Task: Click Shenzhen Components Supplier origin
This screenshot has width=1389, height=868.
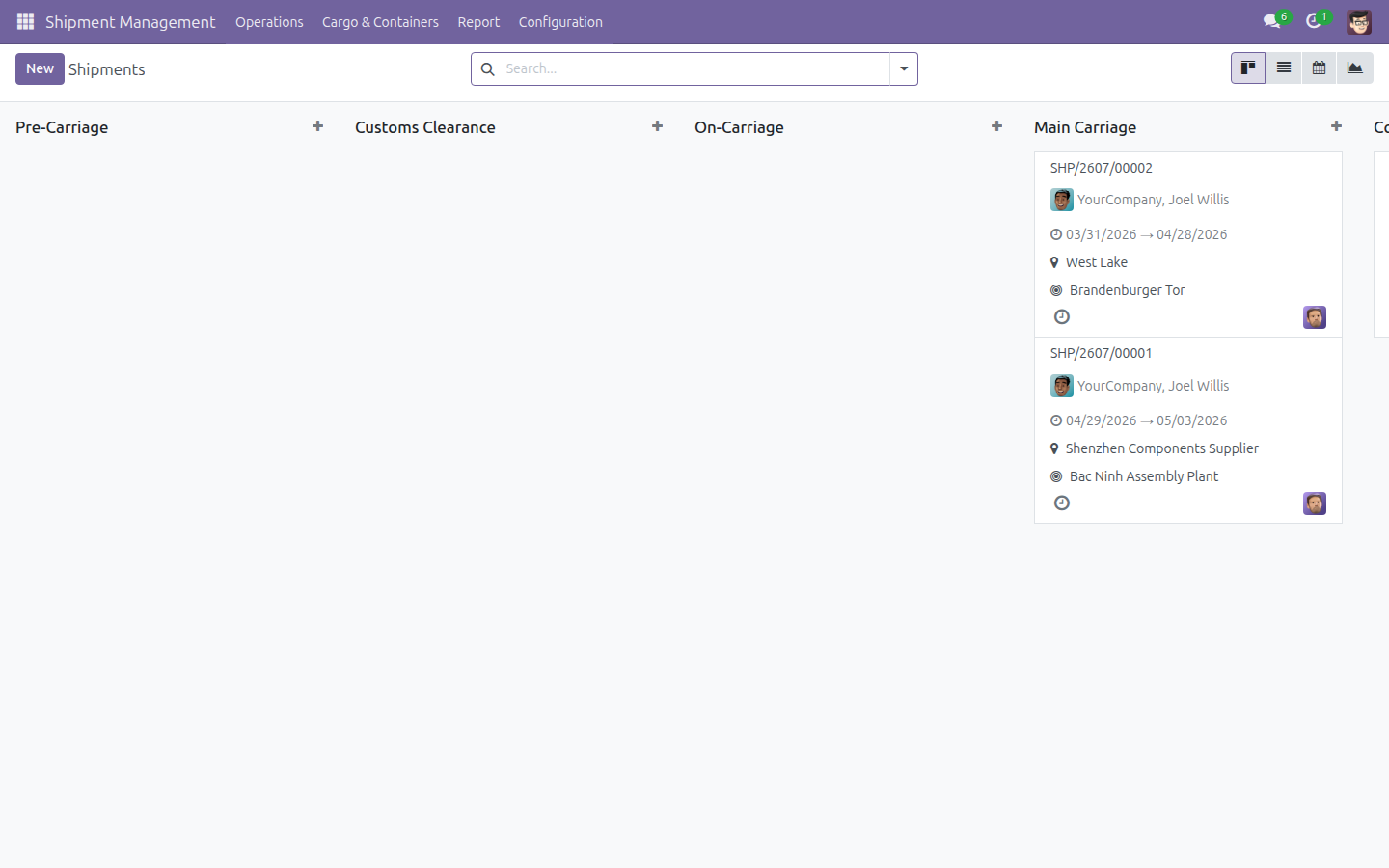Action: [x=1162, y=448]
